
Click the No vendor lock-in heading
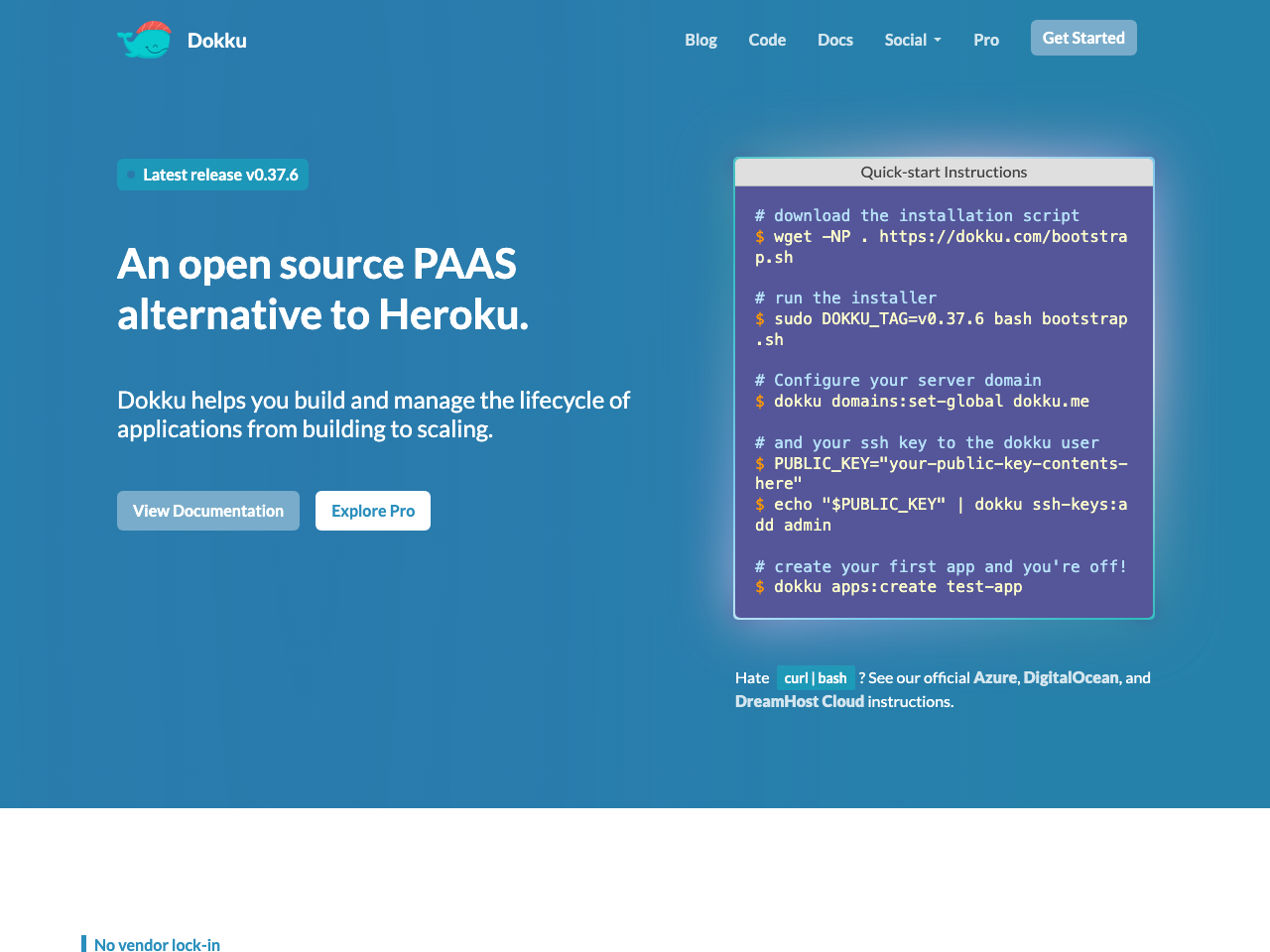[x=157, y=944]
